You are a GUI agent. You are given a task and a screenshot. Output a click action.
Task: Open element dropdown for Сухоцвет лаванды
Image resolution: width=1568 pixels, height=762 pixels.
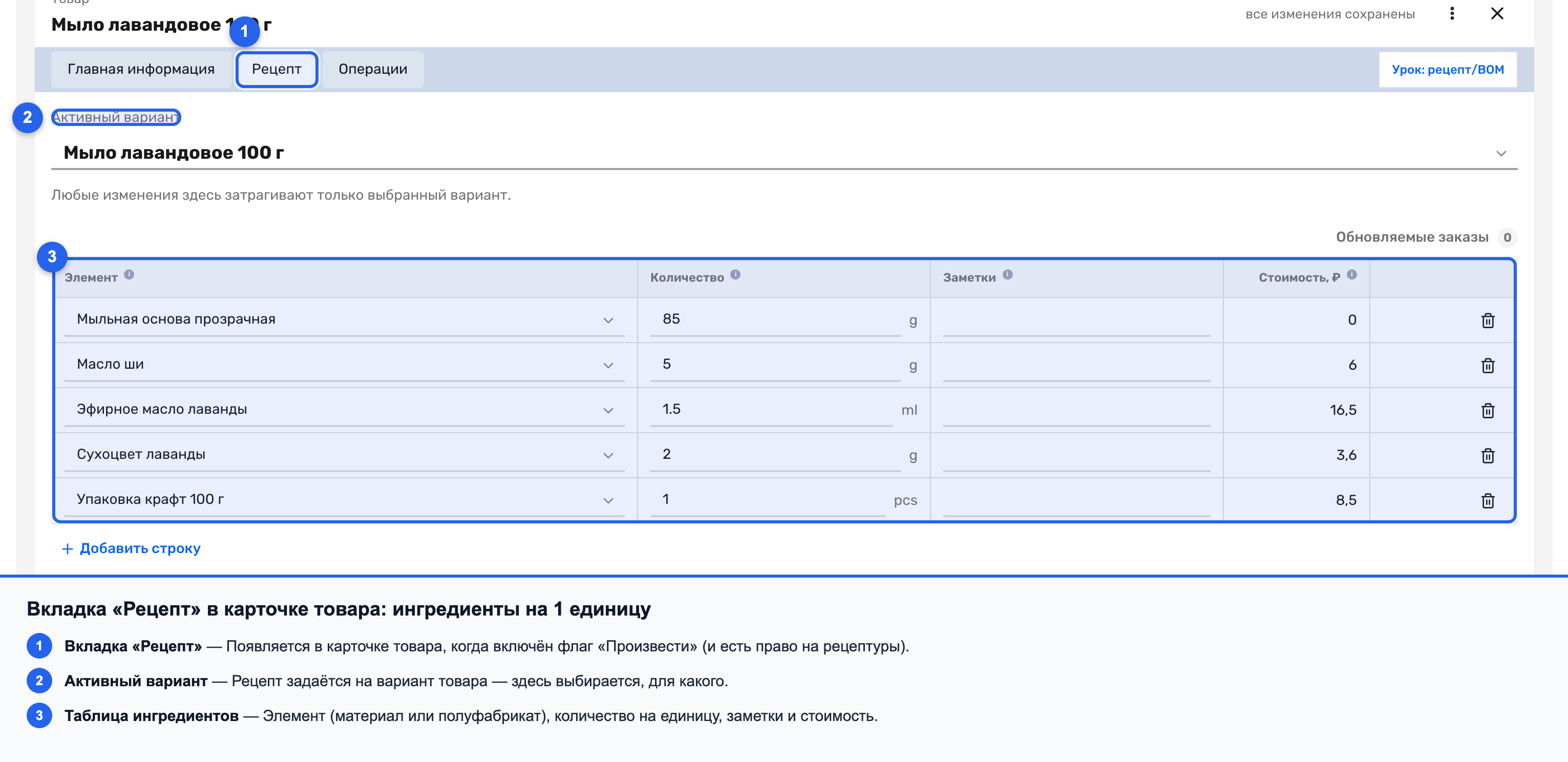click(x=607, y=455)
